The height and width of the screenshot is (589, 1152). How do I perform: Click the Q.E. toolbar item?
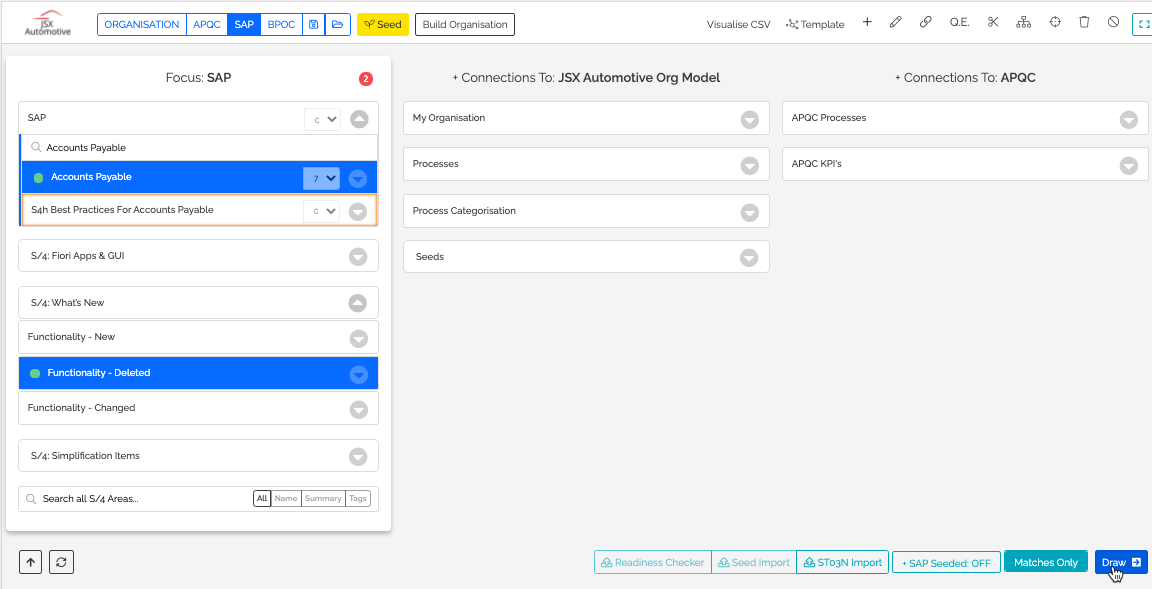[x=959, y=23]
